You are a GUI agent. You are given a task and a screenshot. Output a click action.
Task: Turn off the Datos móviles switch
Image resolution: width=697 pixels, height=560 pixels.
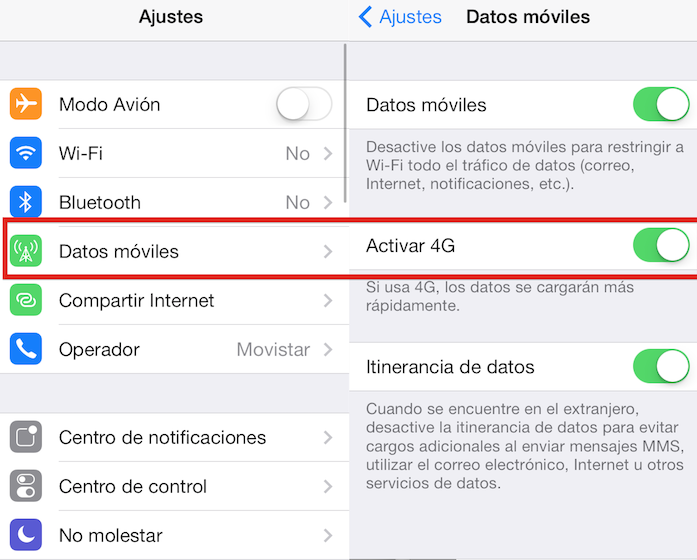661,104
